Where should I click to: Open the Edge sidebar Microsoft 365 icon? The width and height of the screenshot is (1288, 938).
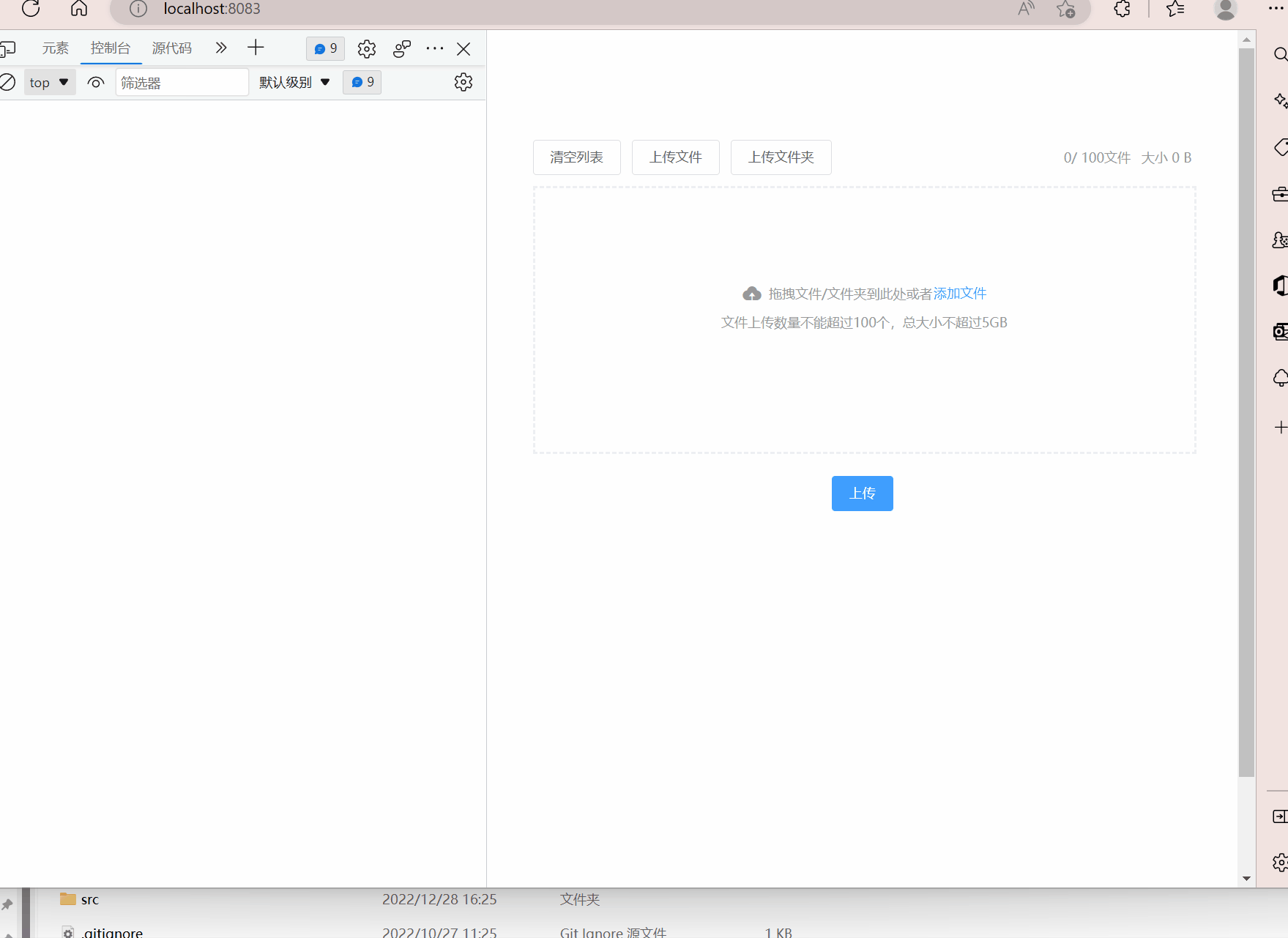[1280, 286]
